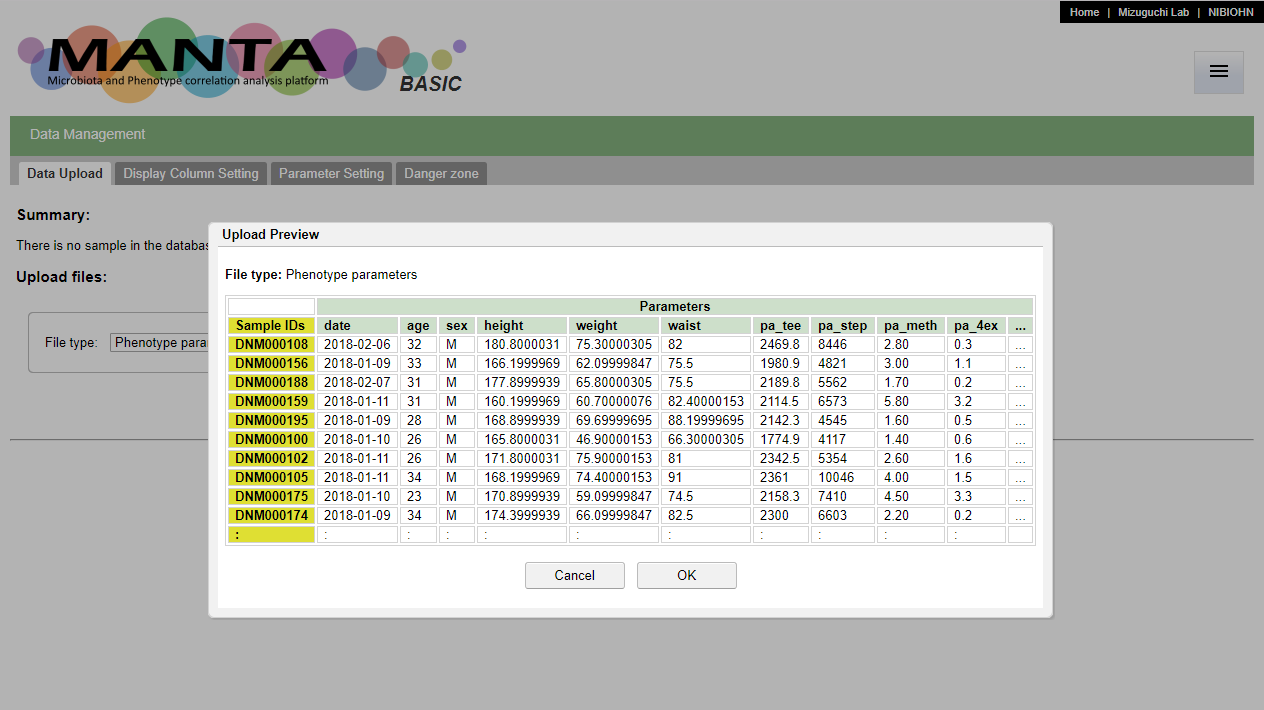
Task: Click date cell 2018-02-07
Action: click(x=357, y=382)
